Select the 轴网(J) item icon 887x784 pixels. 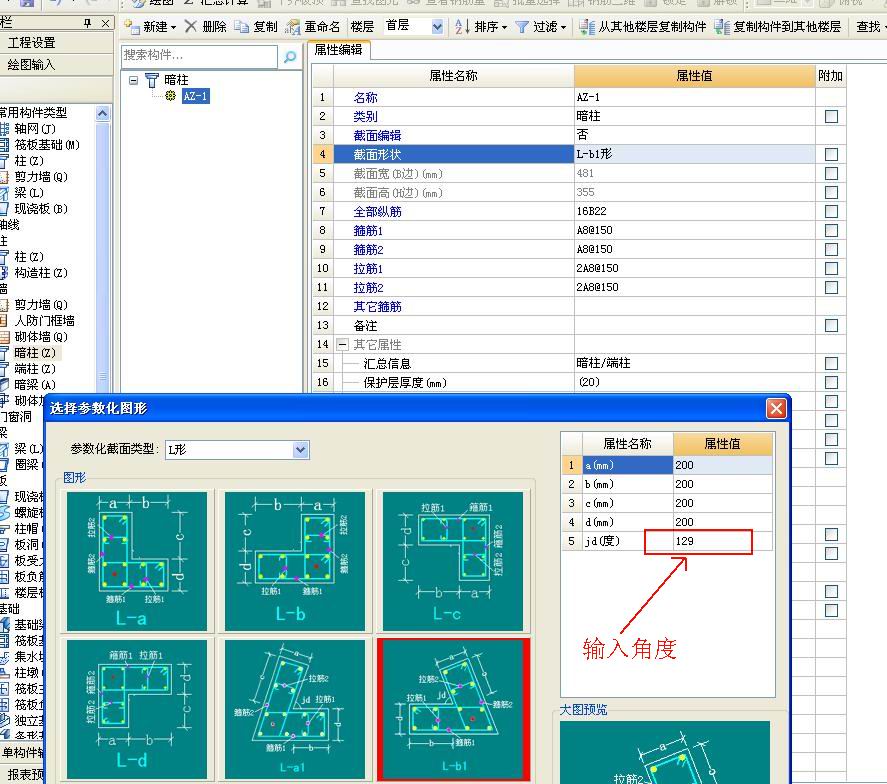click(x=5, y=129)
